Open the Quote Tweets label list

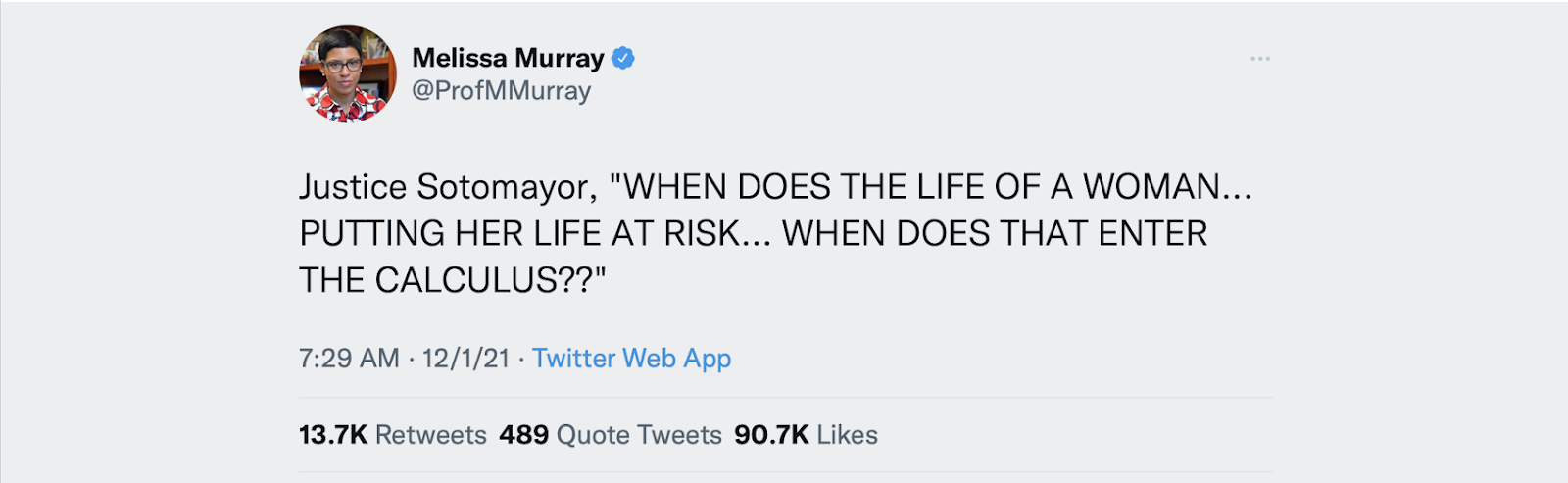(x=639, y=435)
